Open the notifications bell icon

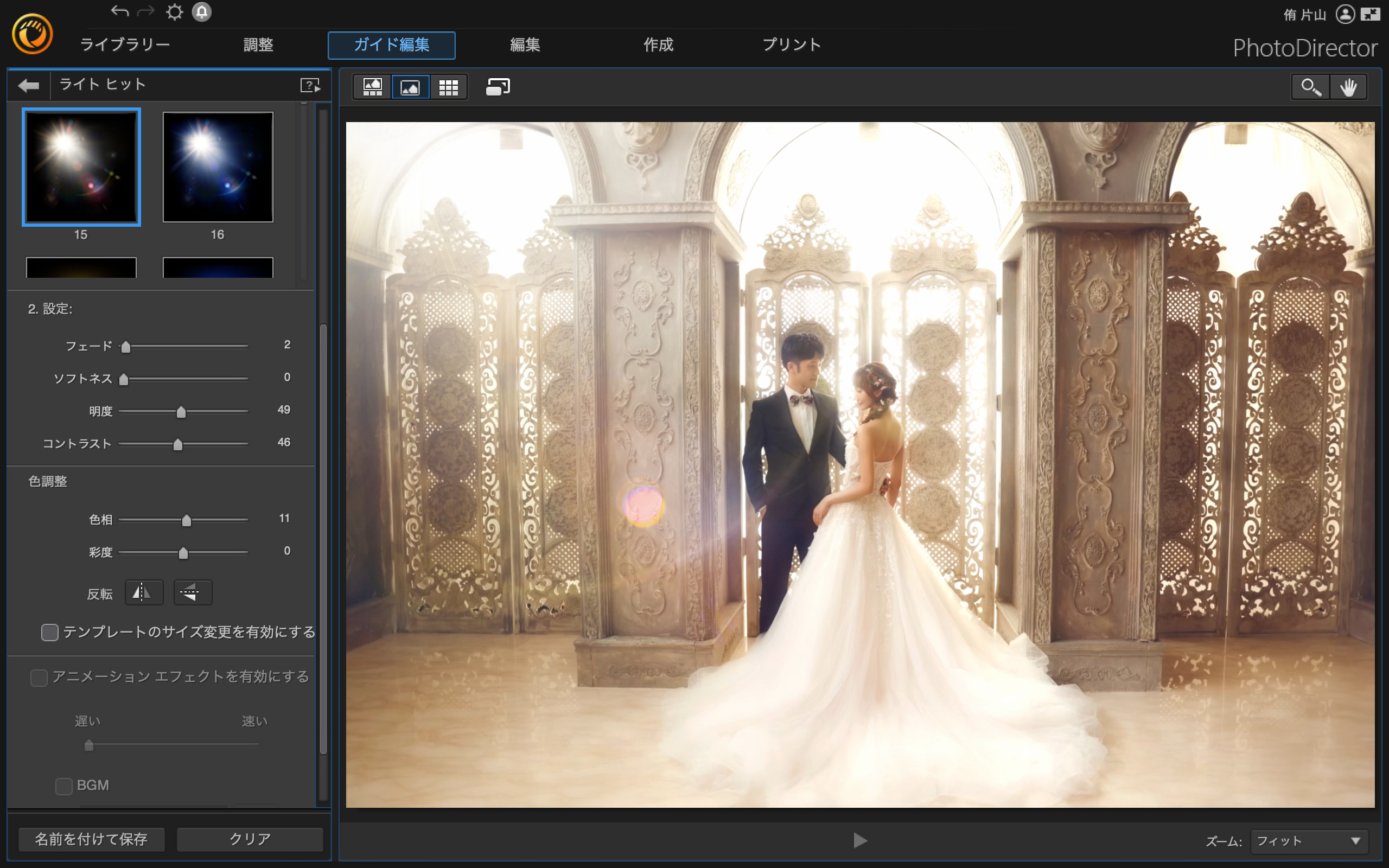click(x=201, y=12)
